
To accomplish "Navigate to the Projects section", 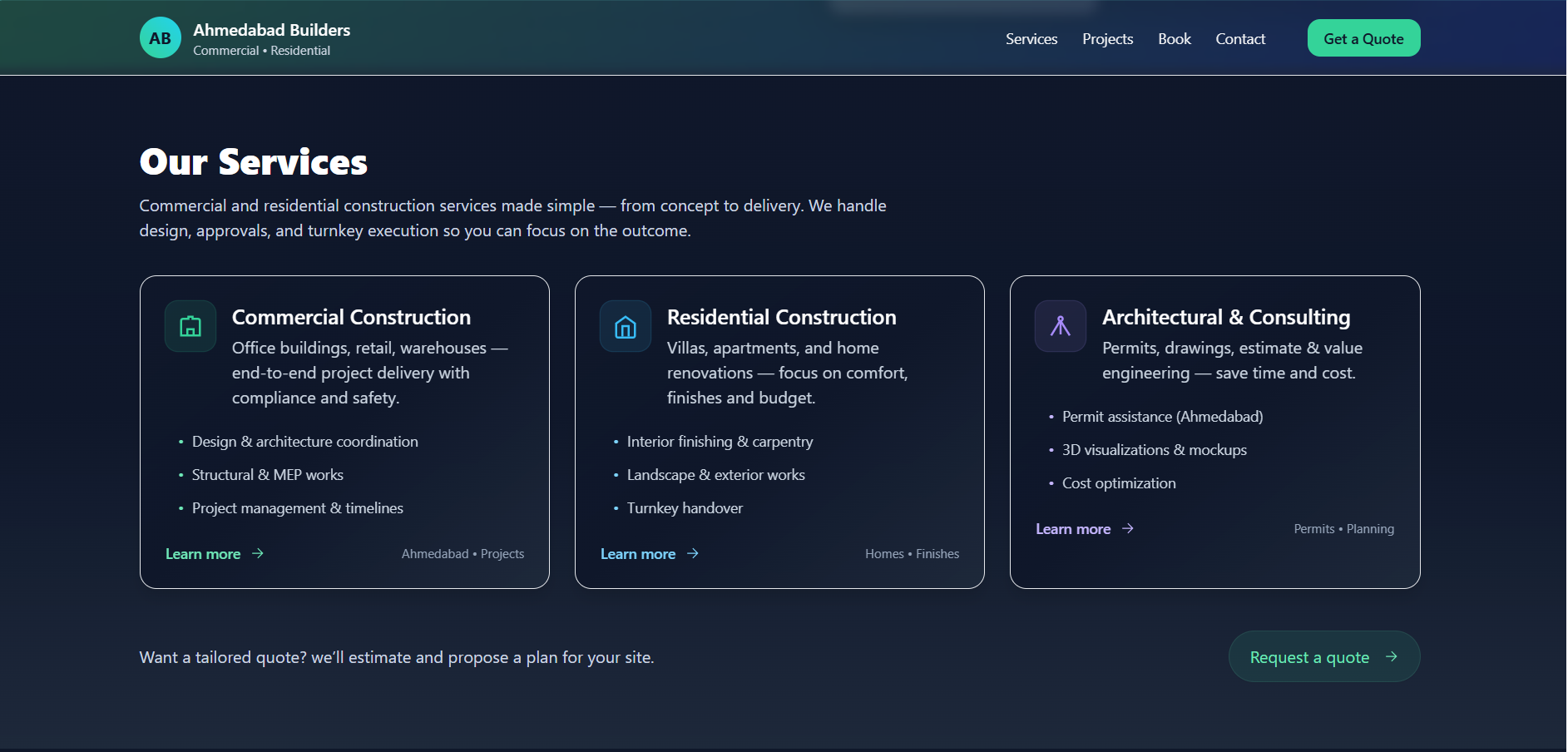I will click(1108, 38).
